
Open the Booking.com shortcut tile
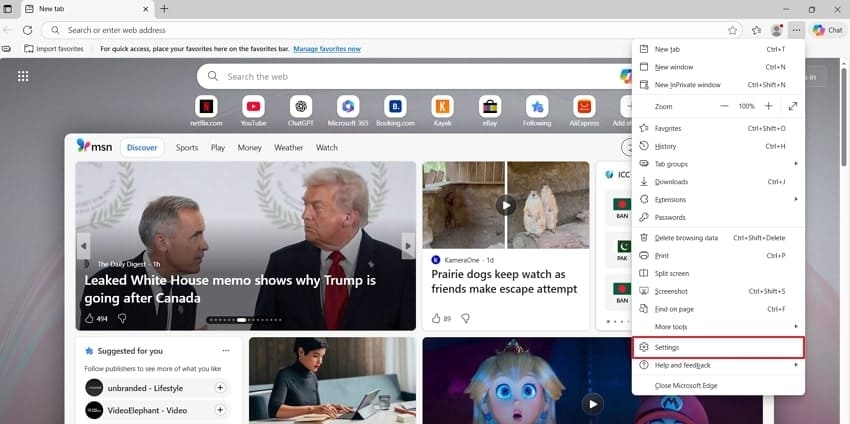click(395, 111)
